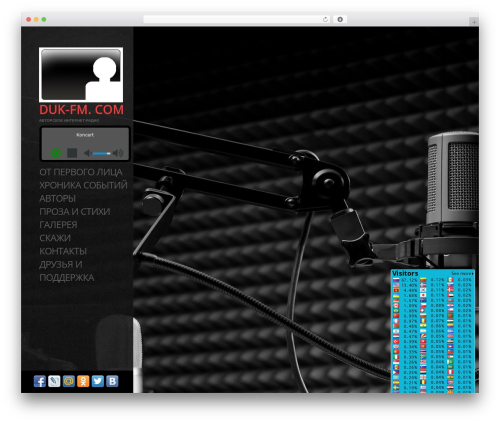Go to ХРОНИКА СОБЫТИЙ page

click(83, 185)
